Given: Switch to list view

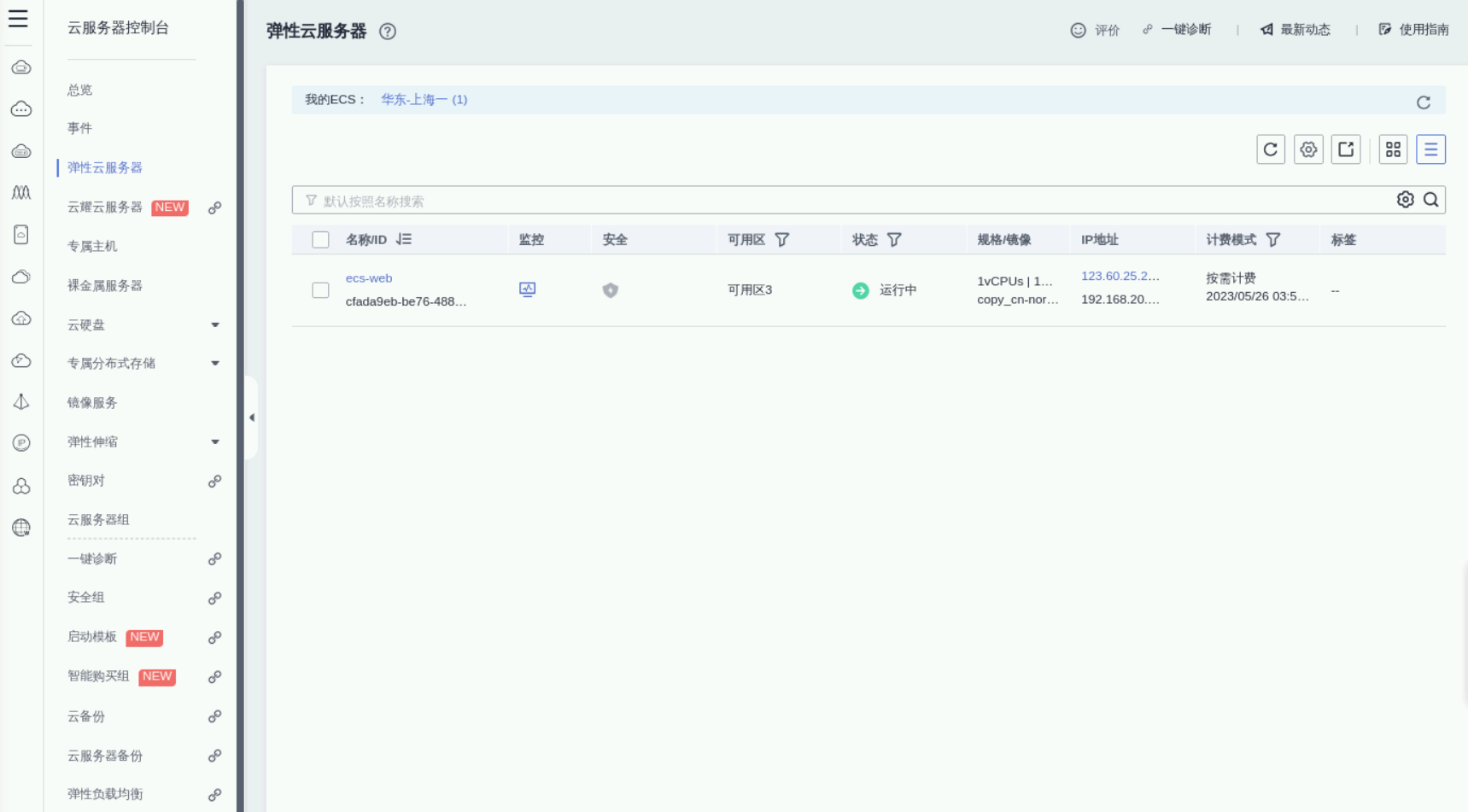Looking at the screenshot, I should click(1430, 149).
